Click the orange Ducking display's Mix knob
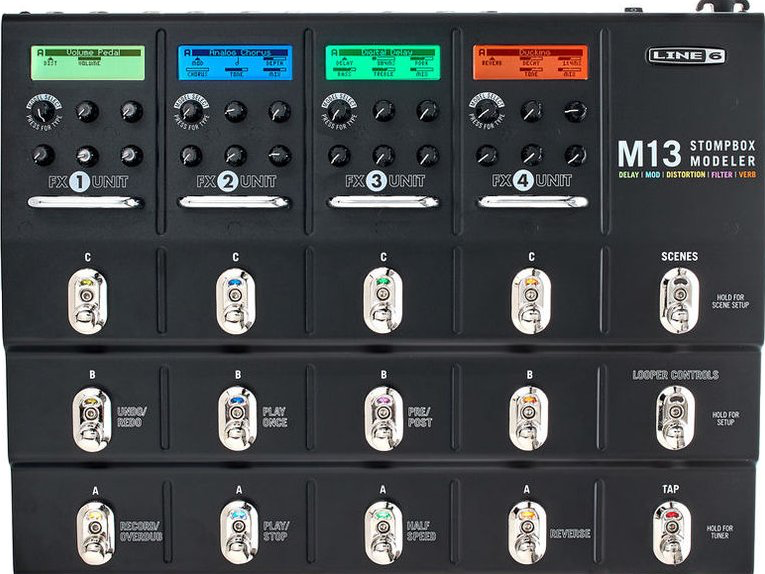The height and width of the screenshot is (574, 765). (x=576, y=156)
